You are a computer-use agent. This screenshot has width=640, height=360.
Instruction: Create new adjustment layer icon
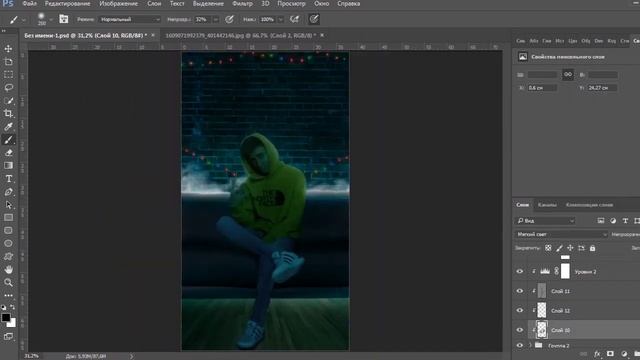pyautogui.click(x=624, y=354)
